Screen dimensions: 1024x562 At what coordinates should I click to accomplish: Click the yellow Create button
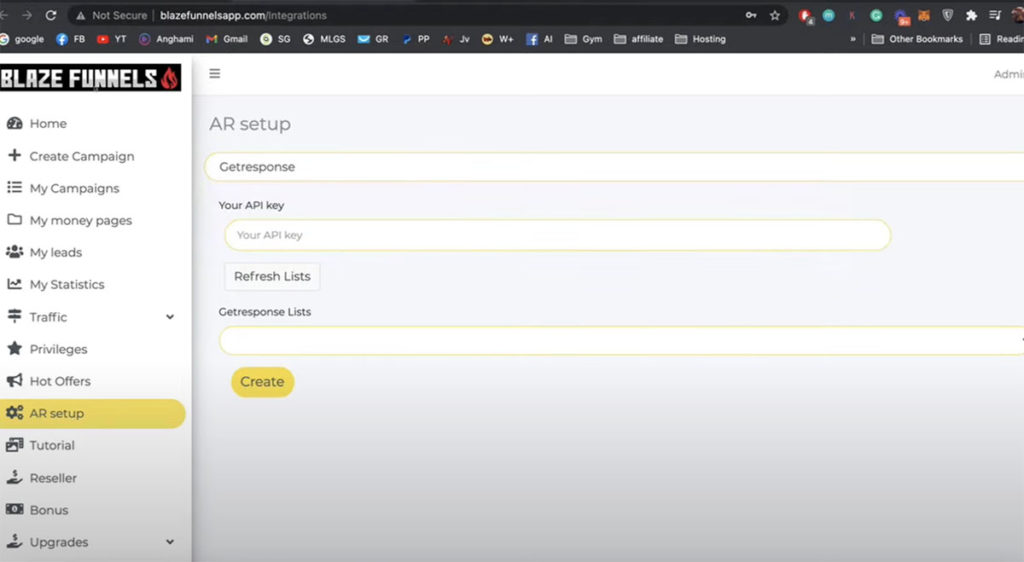262,381
